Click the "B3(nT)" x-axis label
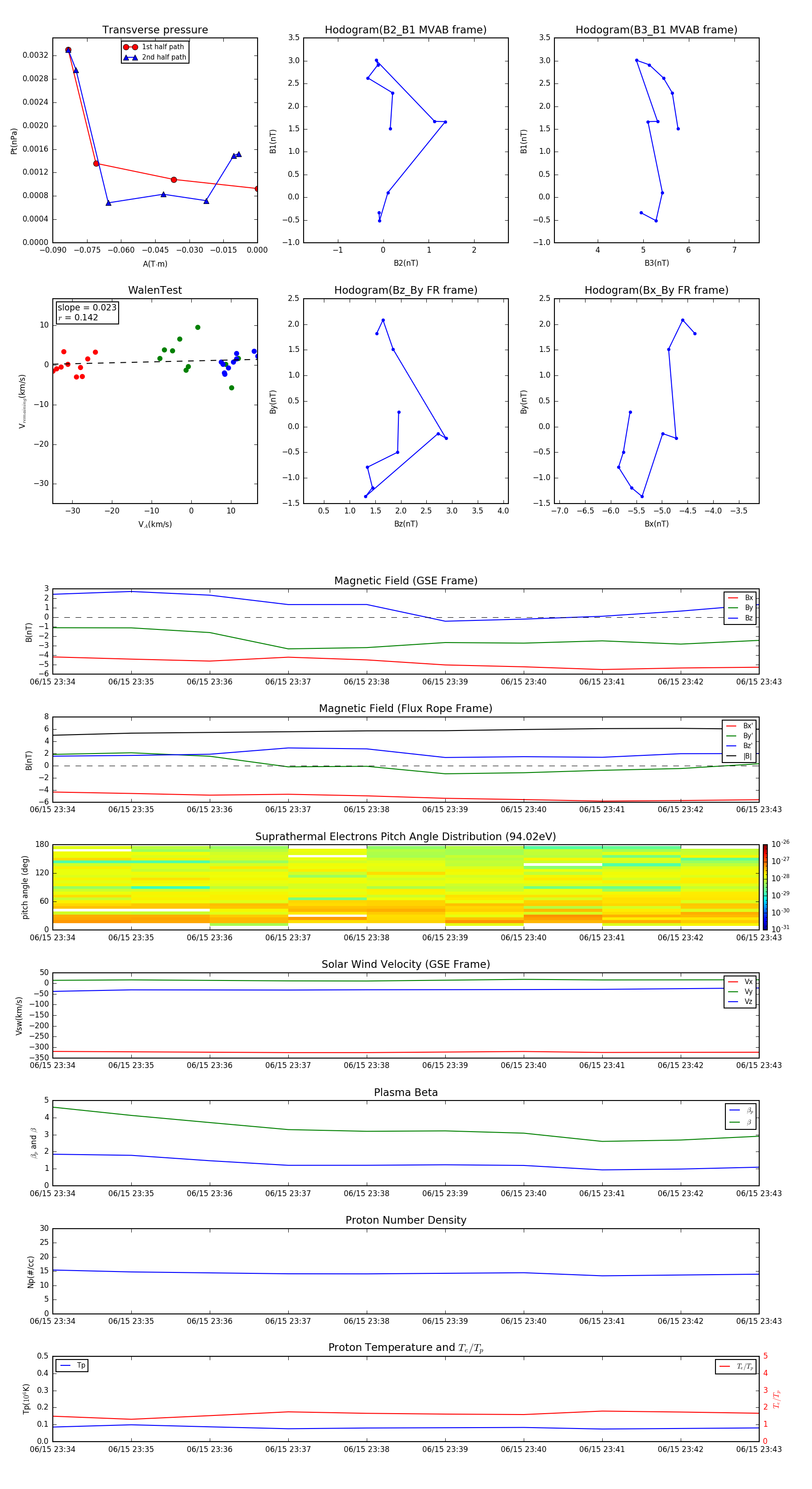Screen dimensions: 812x1489 pyautogui.click(x=656, y=263)
